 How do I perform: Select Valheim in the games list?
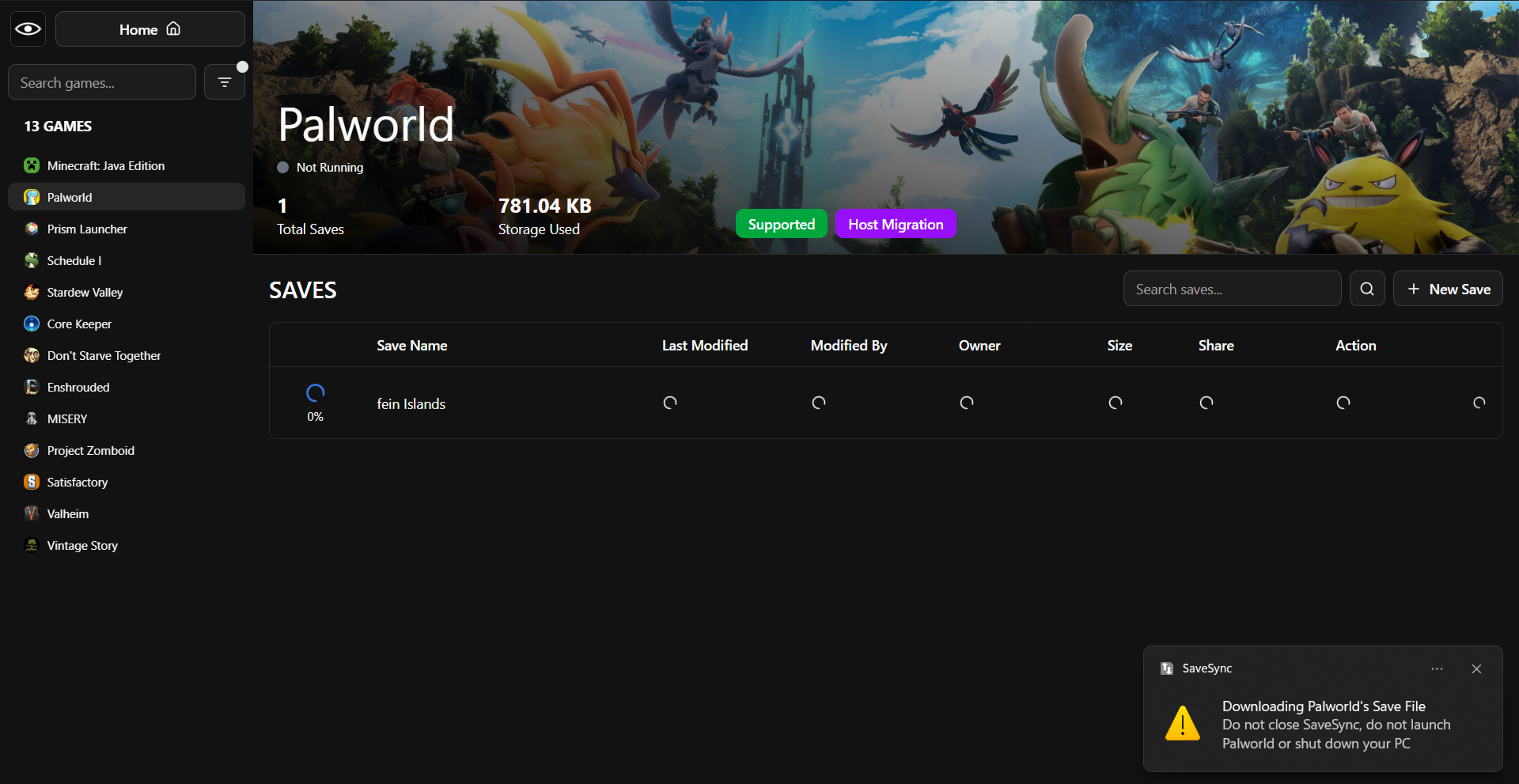pos(127,513)
